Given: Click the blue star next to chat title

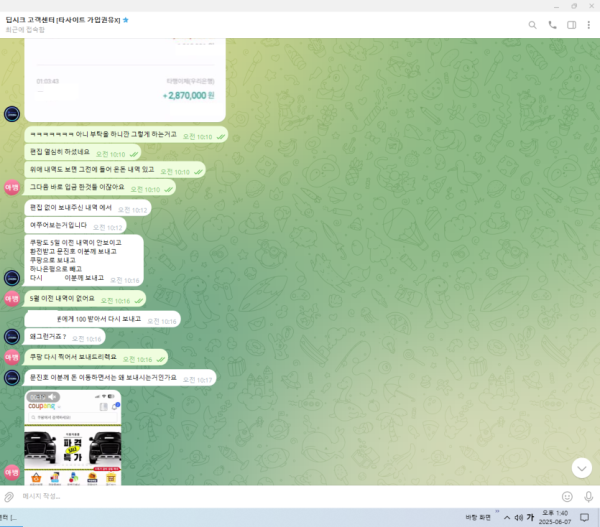Looking at the screenshot, I should (x=126, y=20).
